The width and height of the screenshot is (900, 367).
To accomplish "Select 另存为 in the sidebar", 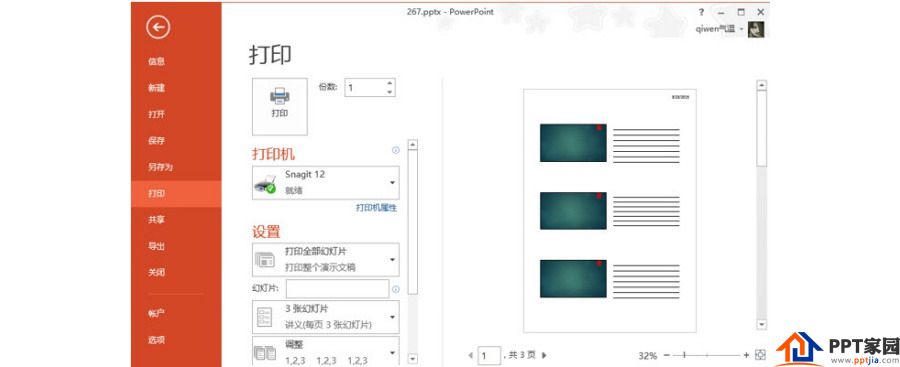I will pos(160,167).
